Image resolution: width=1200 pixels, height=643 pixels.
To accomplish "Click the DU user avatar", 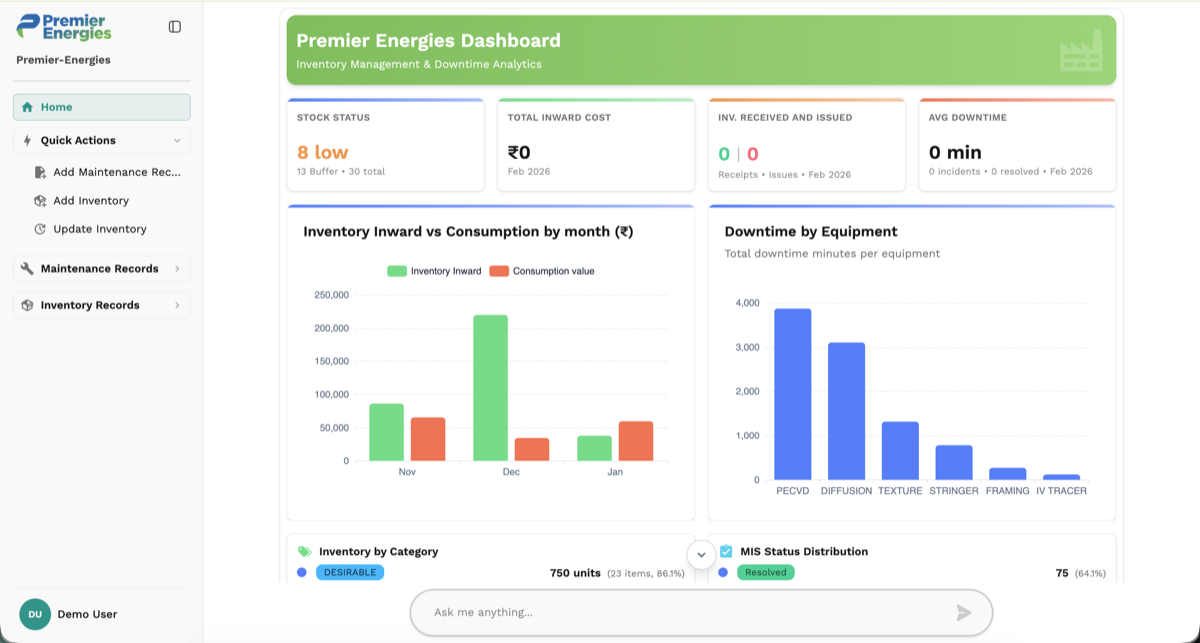I will (x=35, y=614).
